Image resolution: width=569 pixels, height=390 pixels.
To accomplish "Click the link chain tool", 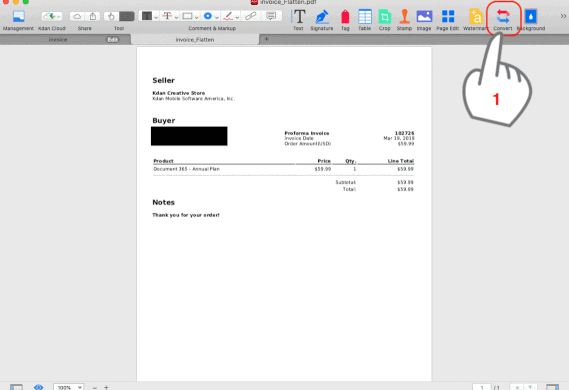I will [250, 16].
